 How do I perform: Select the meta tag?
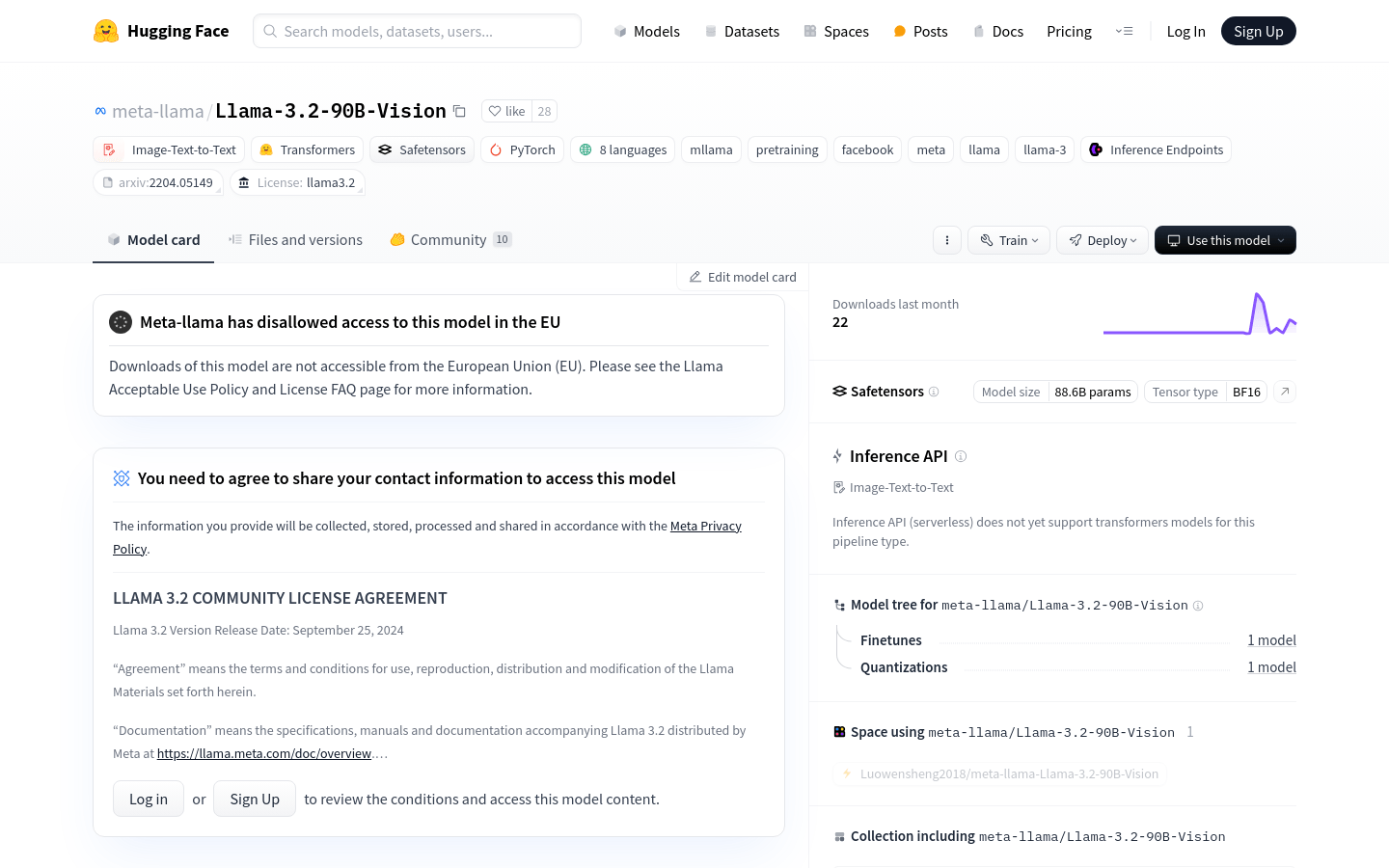pyautogui.click(x=931, y=149)
